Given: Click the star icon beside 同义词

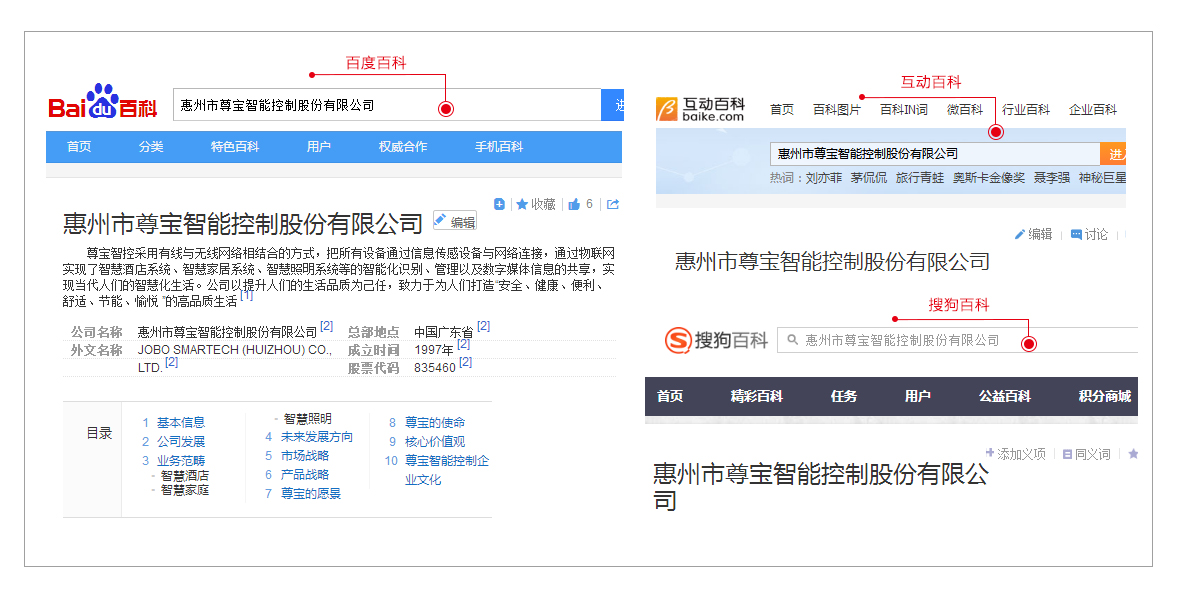Looking at the screenshot, I should (x=1133, y=454).
